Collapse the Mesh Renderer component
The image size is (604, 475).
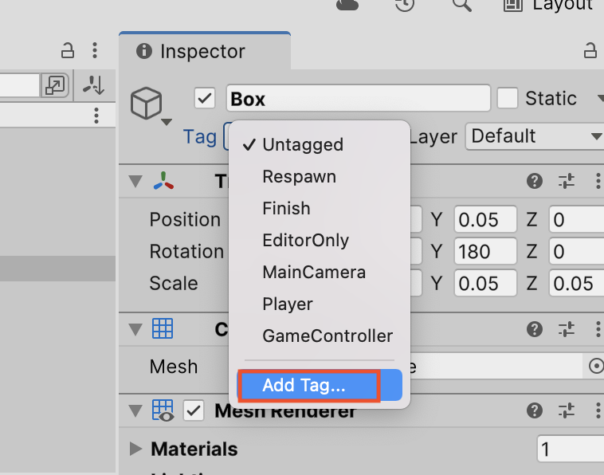pos(136,411)
